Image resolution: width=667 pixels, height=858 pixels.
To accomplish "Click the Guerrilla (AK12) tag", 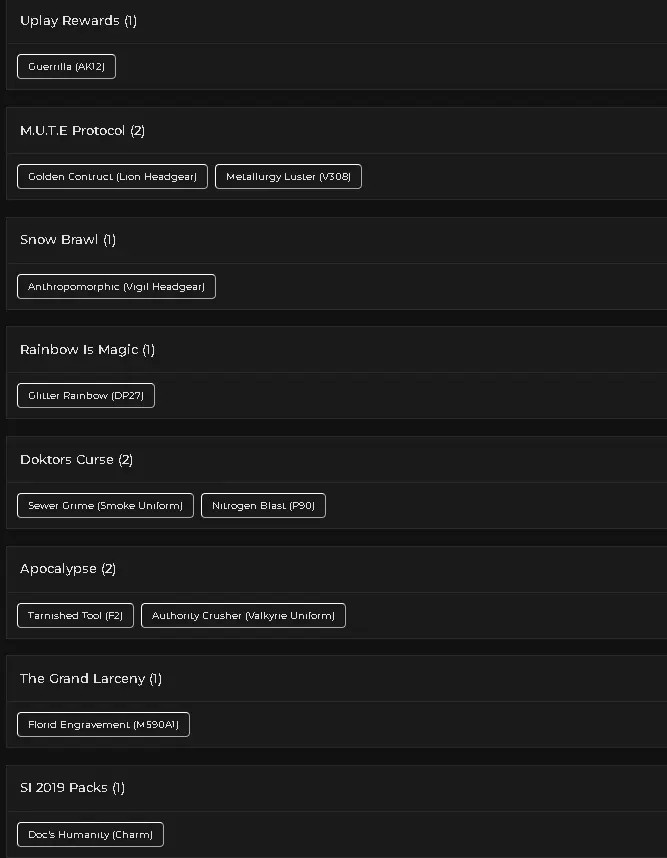I will [66, 67].
